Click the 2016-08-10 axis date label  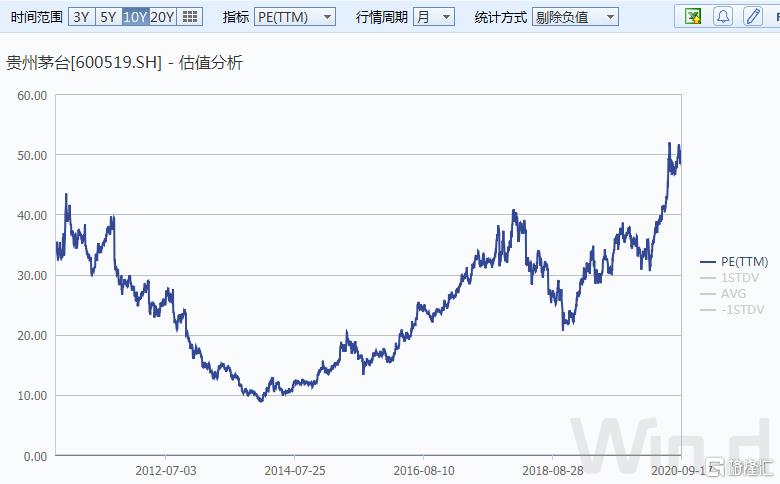click(x=424, y=470)
